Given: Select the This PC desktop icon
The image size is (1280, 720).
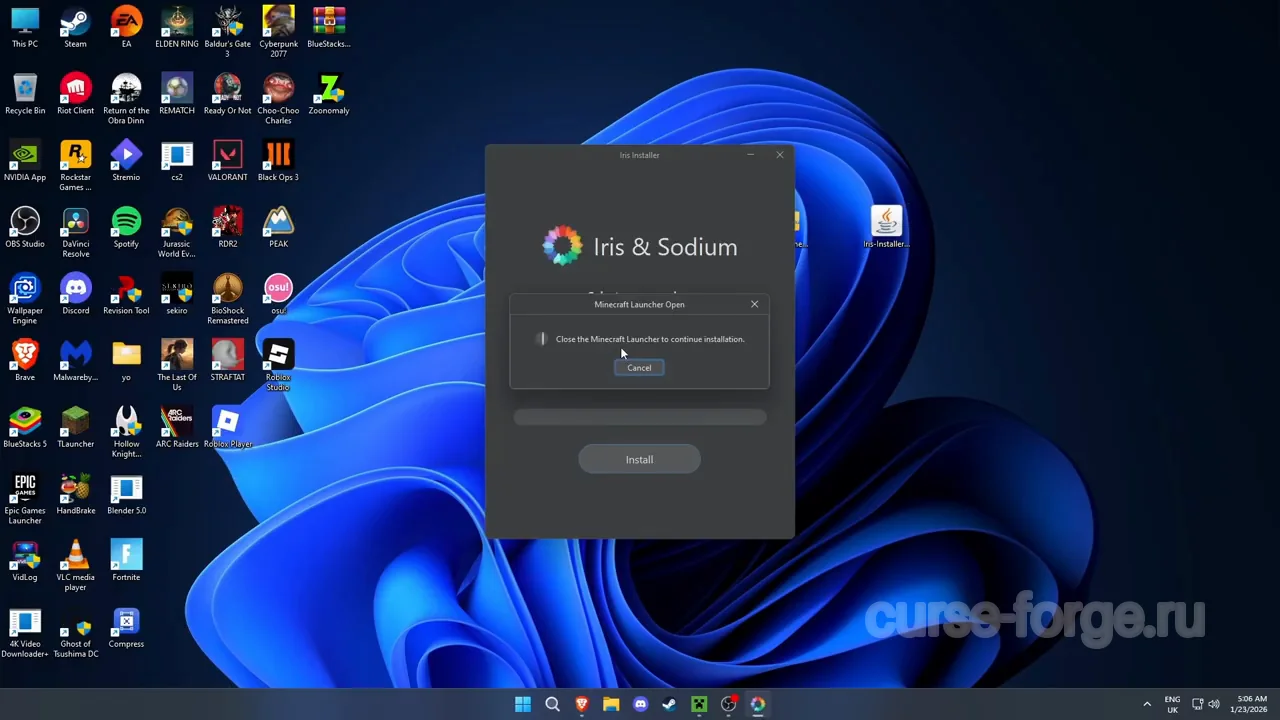Looking at the screenshot, I should coord(25,27).
